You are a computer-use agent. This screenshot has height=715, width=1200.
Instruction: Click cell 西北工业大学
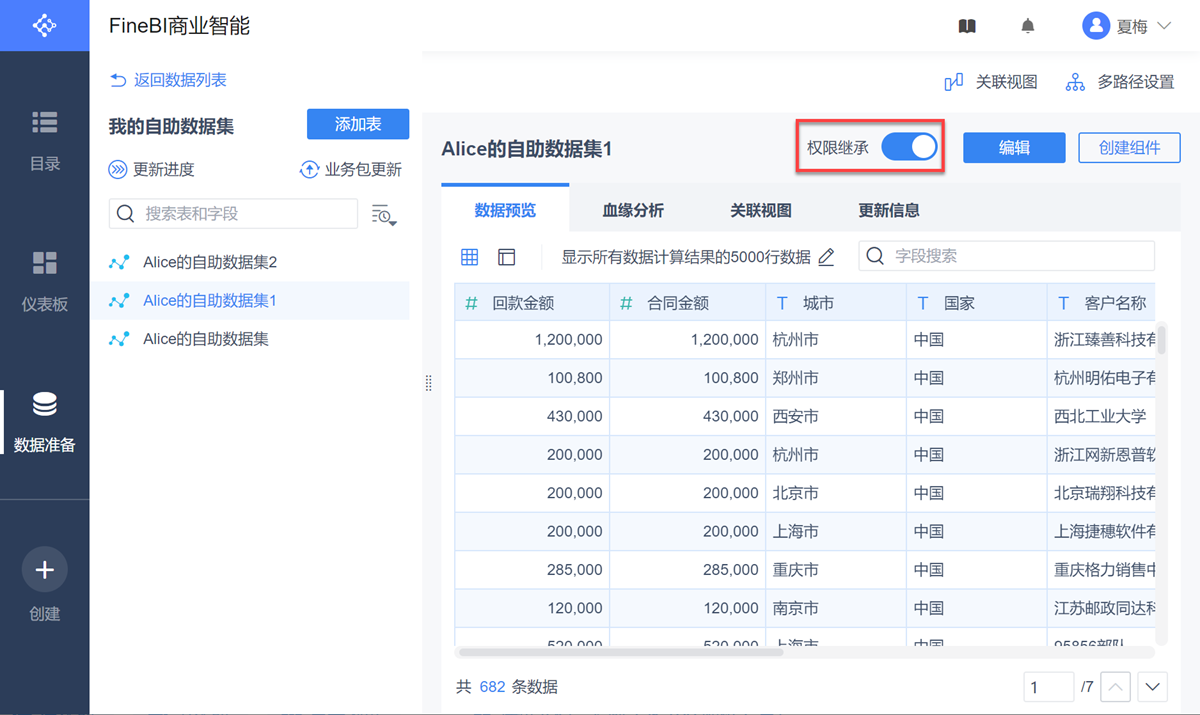1101,416
